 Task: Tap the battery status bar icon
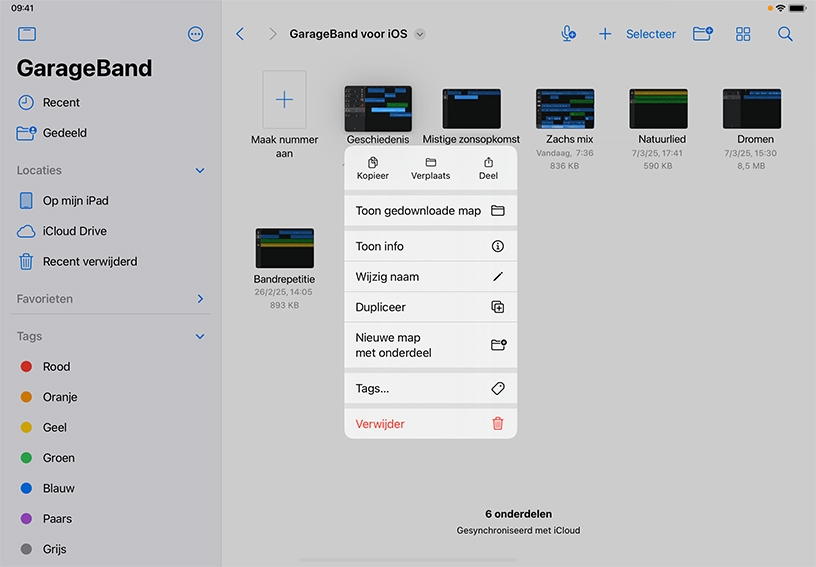point(797,8)
